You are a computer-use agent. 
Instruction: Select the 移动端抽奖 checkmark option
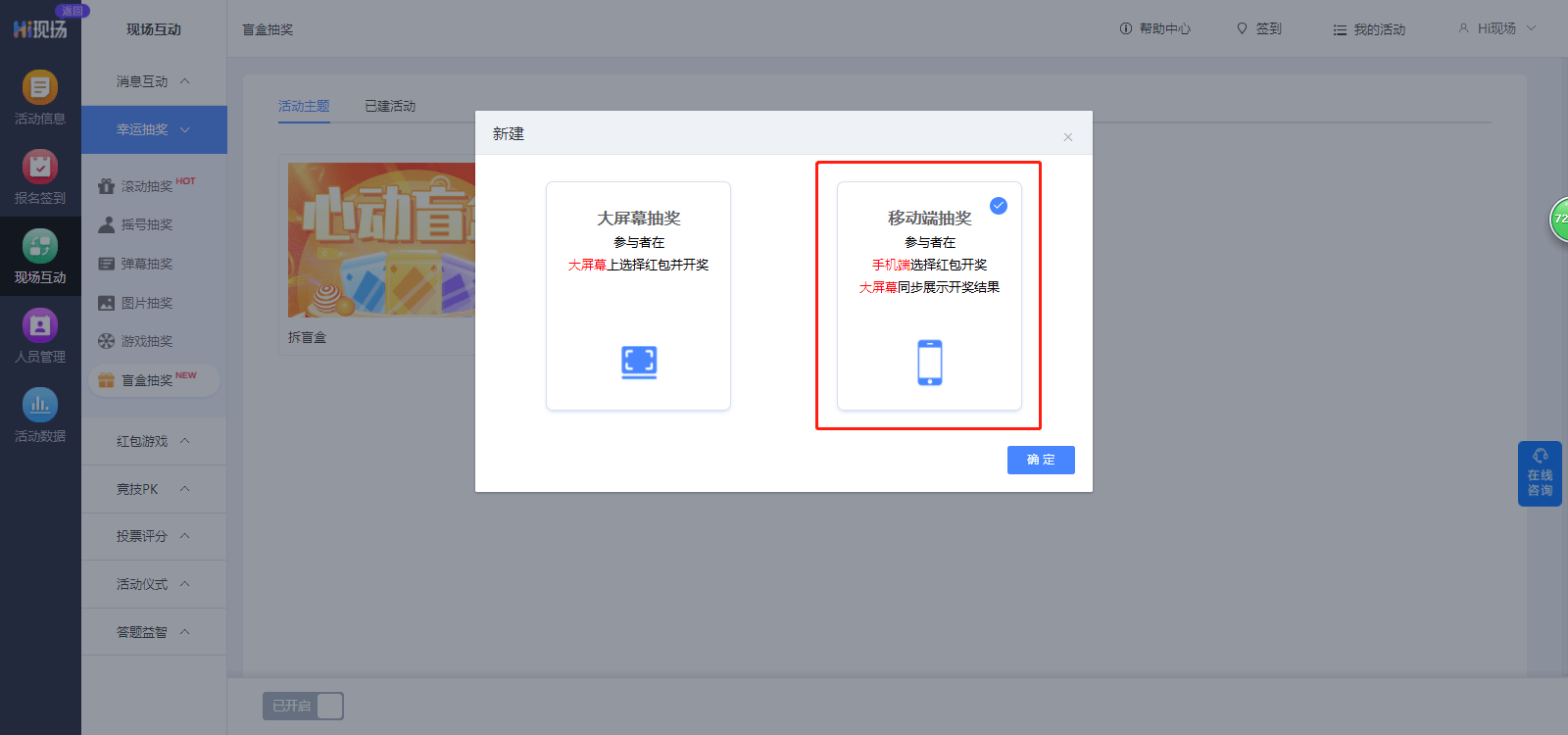[999, 206]
